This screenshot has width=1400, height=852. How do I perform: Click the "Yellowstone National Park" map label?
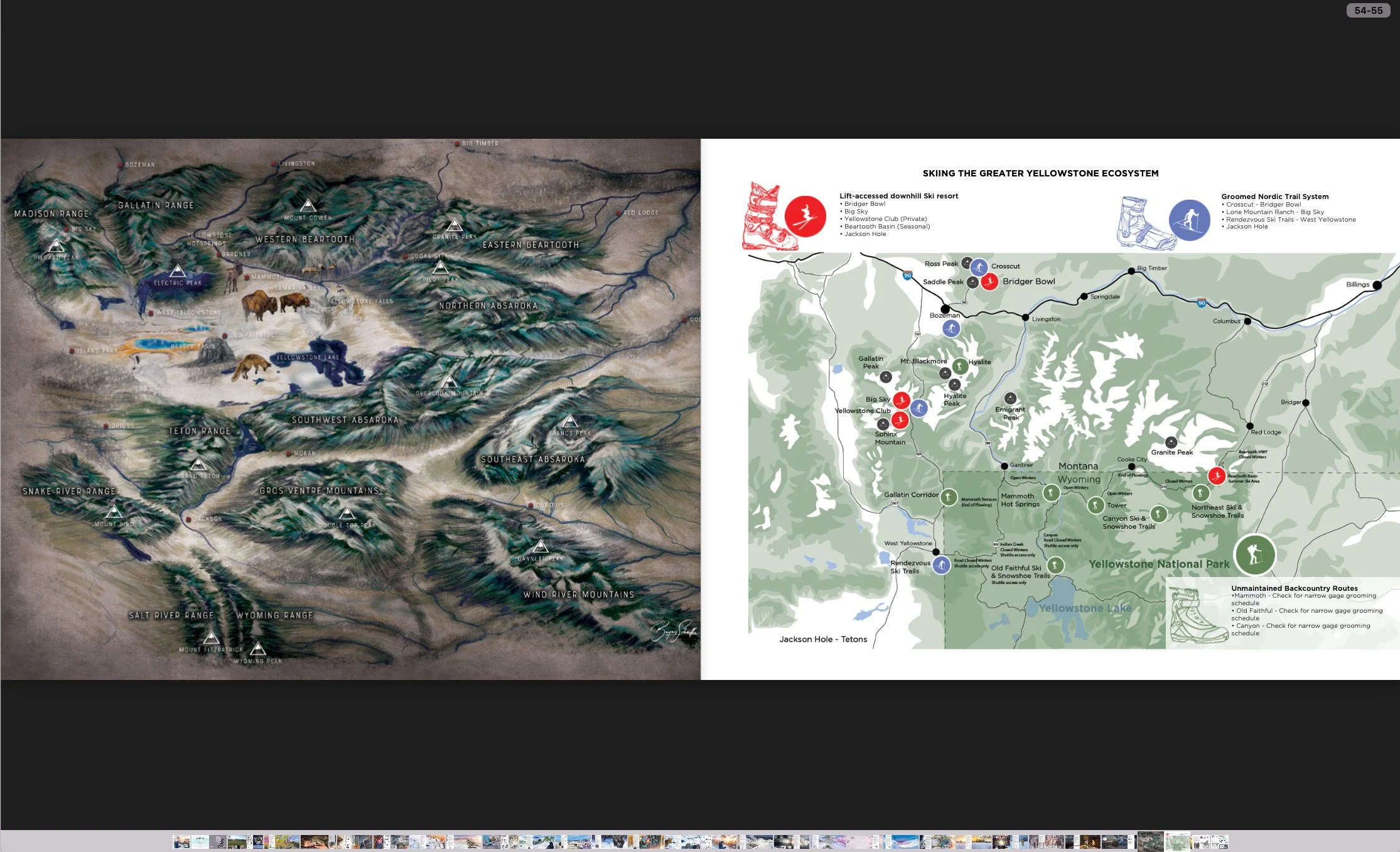pyautogui.click(x=1159, y=564)
